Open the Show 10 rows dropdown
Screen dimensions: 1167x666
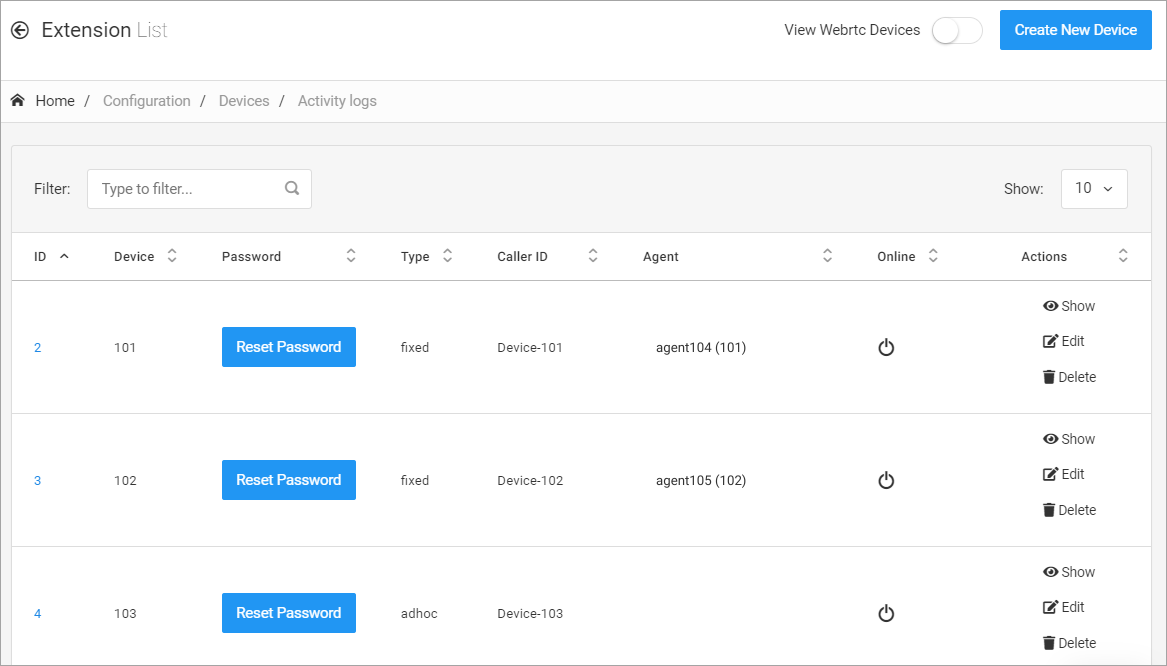1094,189
